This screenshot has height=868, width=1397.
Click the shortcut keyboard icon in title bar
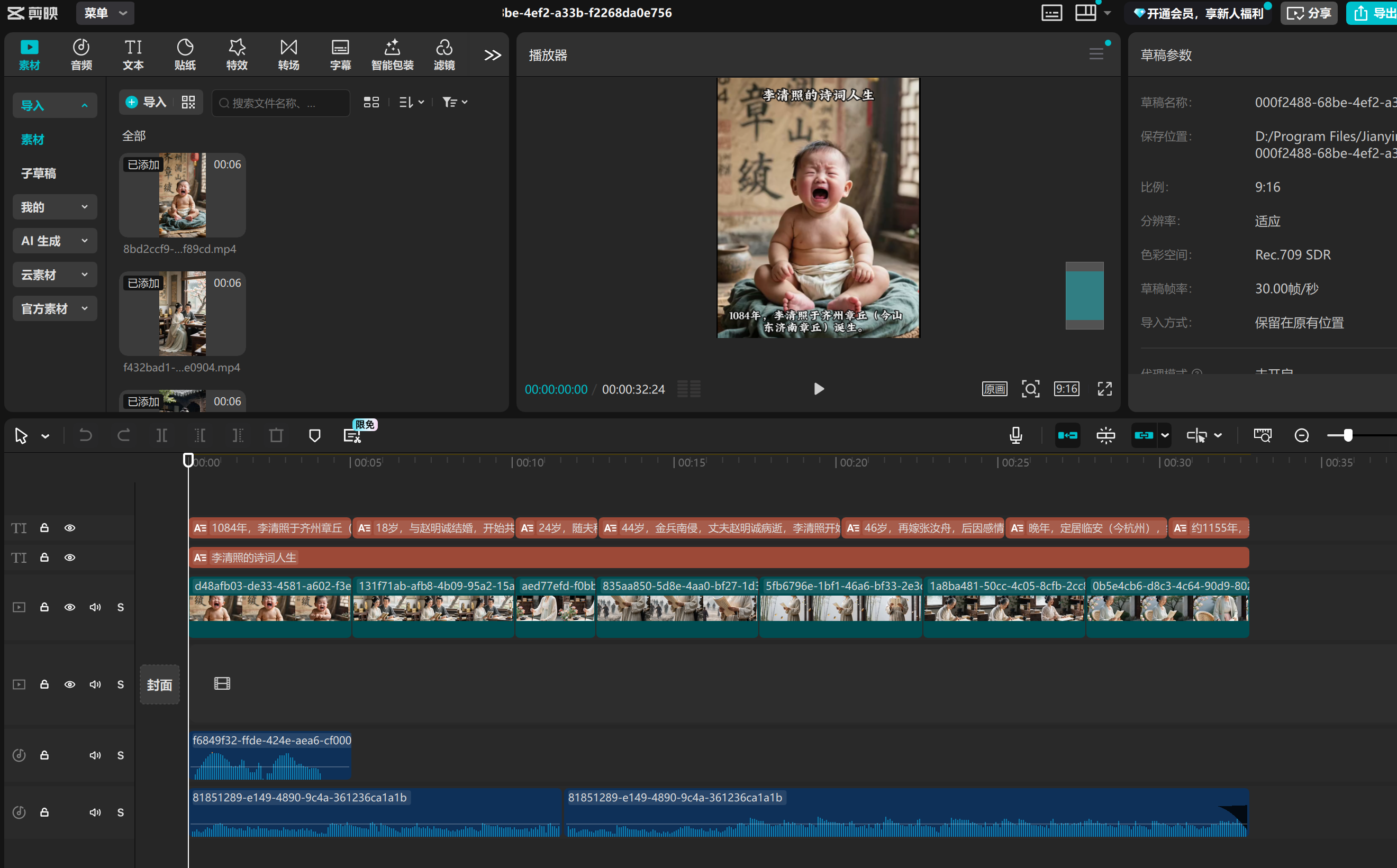click(x=1051, y=13)
